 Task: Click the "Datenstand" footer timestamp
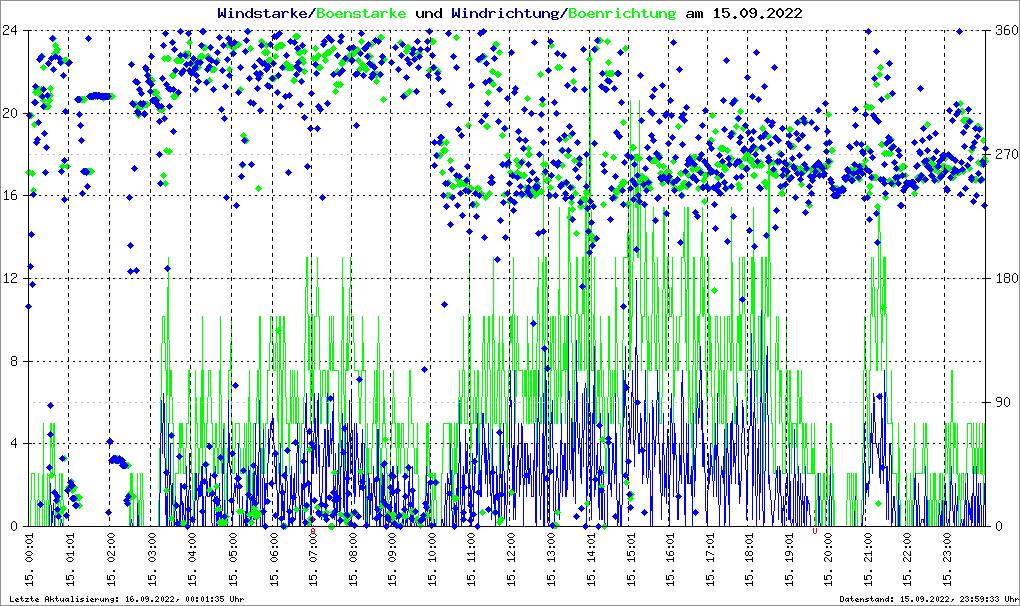pos(927,599)
